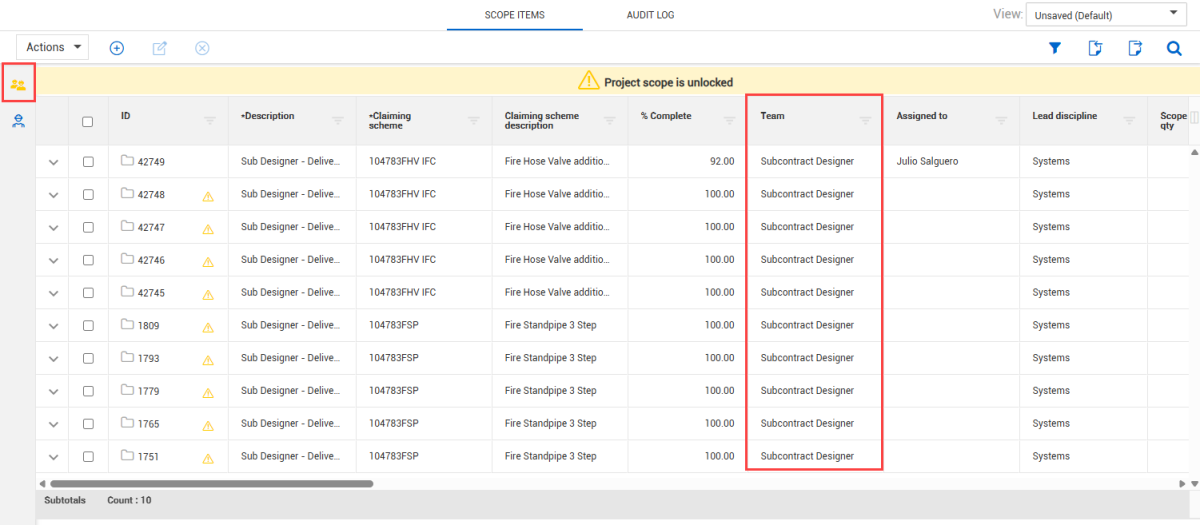This screenshot has height=525, width=1200.
Task: Click the search magnifier icon
Action: click(1174, 48)
